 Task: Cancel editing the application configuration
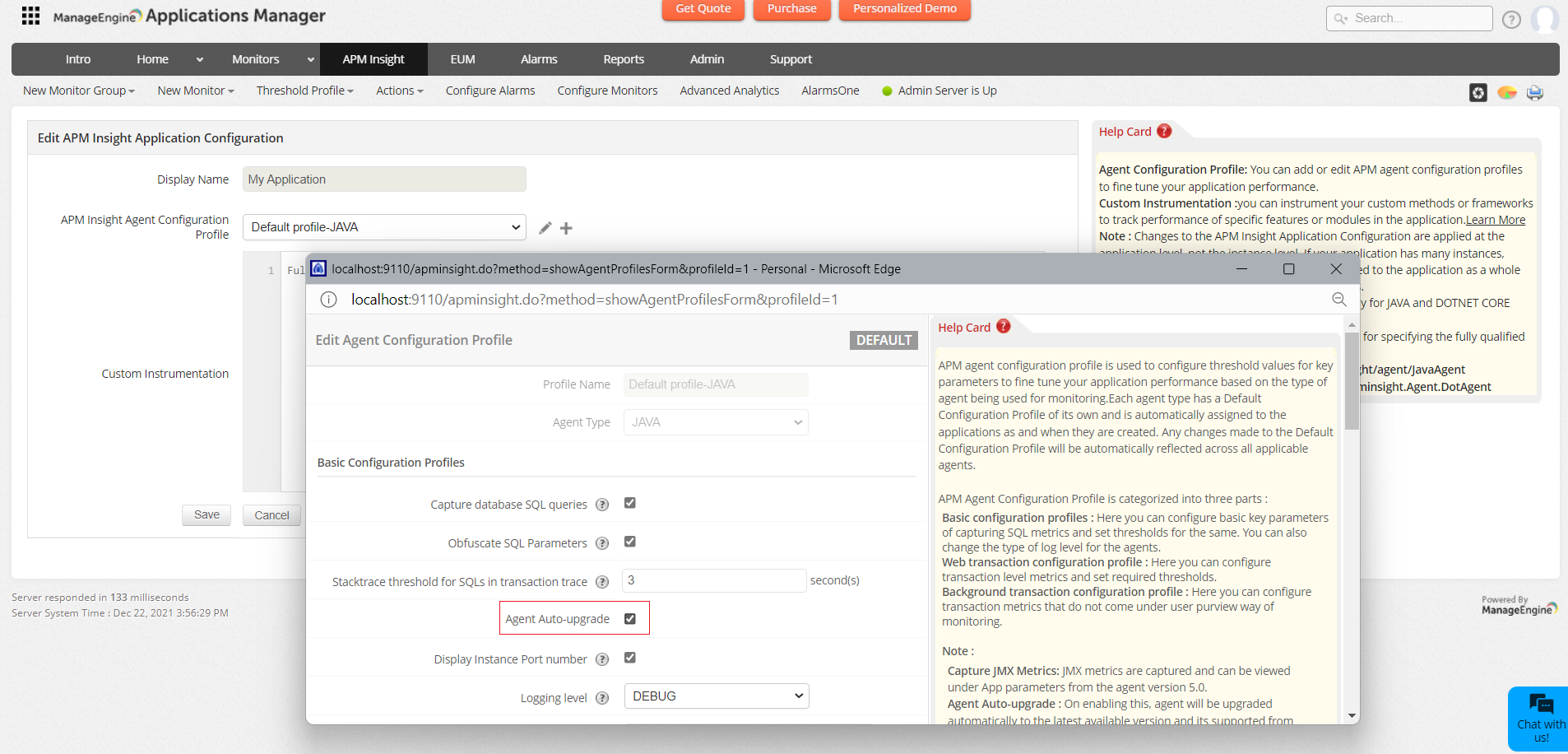point(271,515)
